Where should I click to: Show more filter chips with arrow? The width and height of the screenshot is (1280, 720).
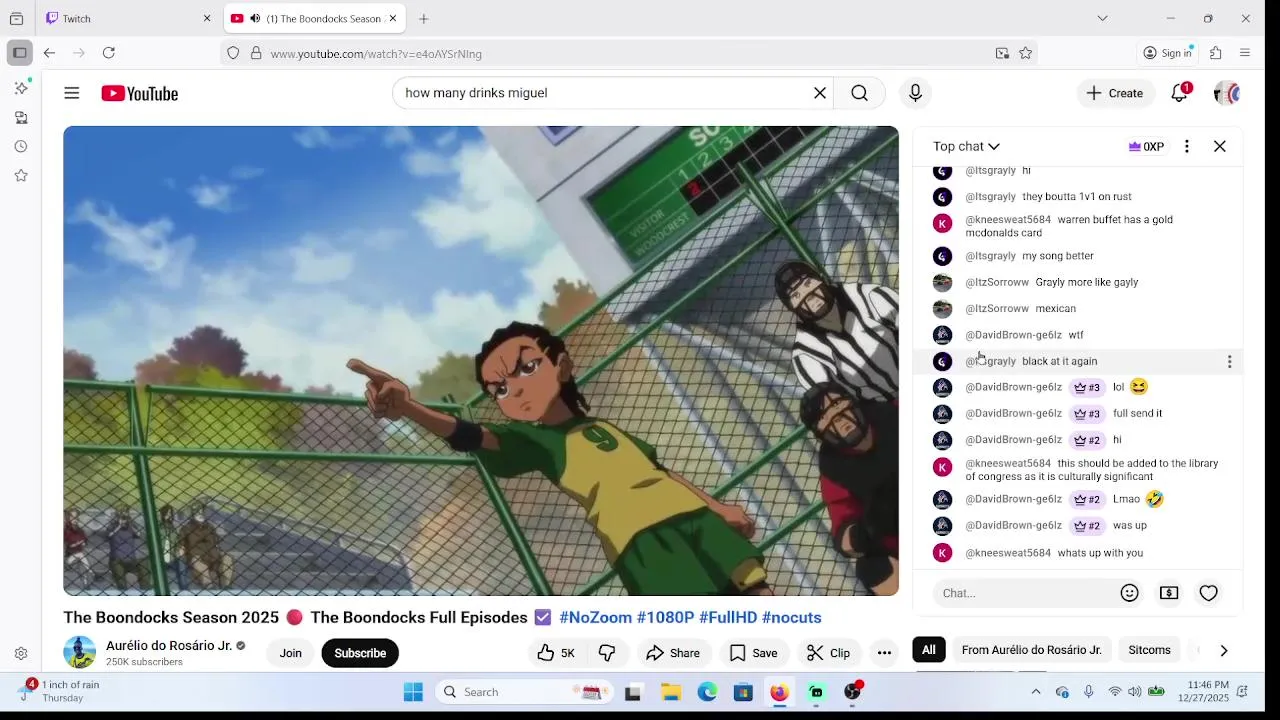1223,650
